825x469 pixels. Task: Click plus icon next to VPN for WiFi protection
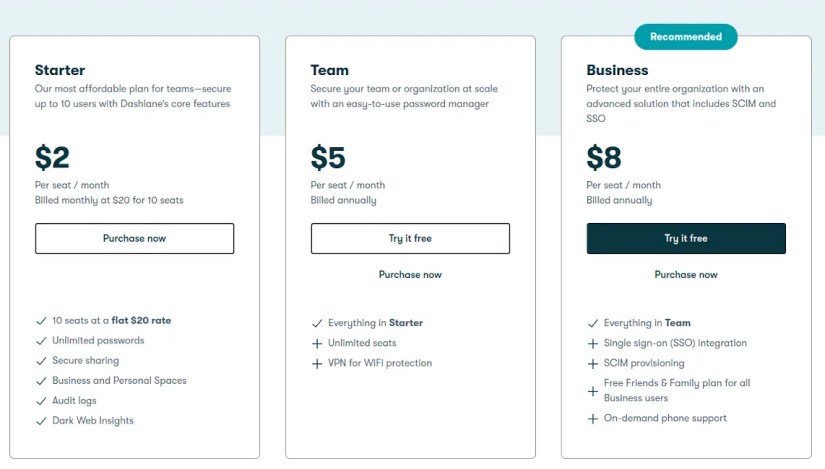[317, 363]
